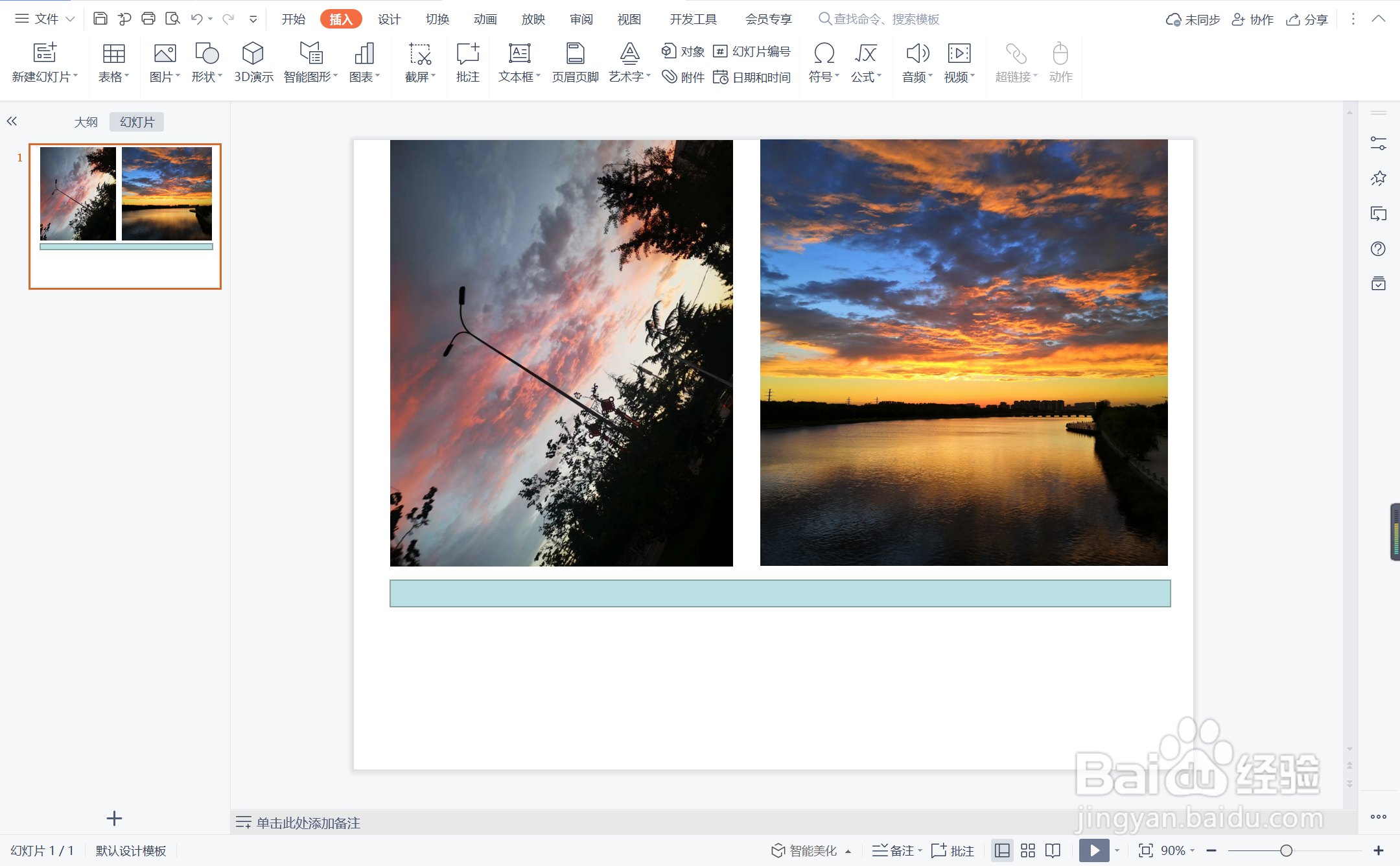Insert a 3D presentation model
1400x866 pixels.
[253, 63]
